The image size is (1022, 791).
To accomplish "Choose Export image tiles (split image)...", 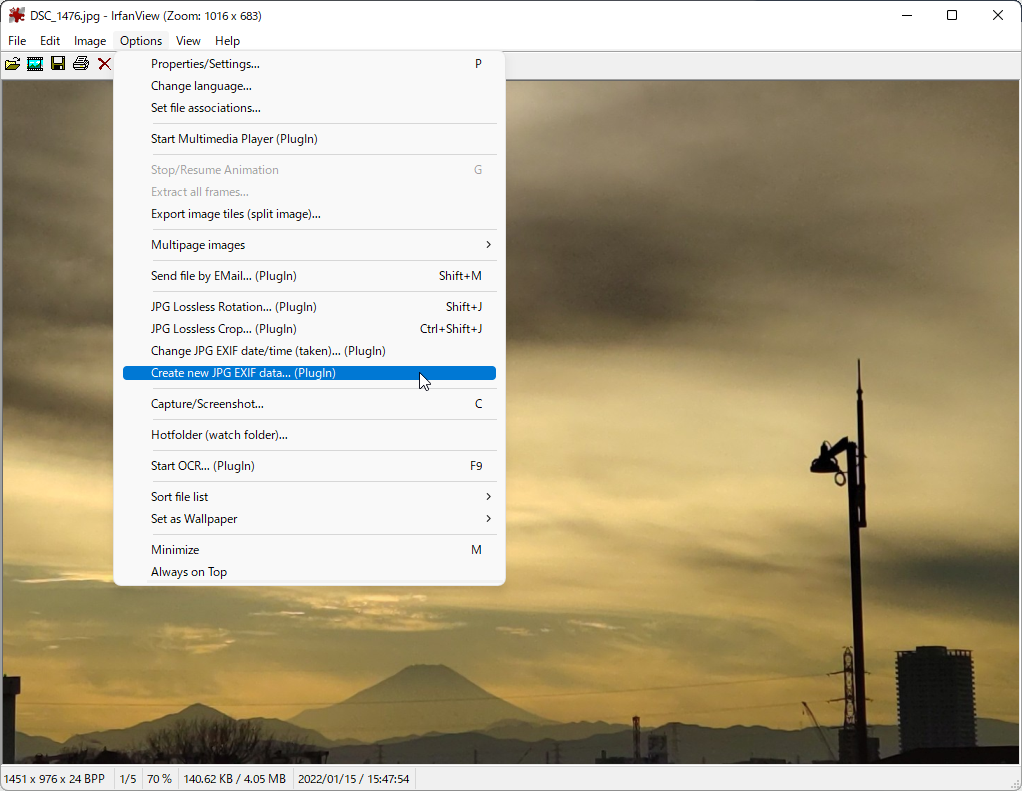I will (x=310, y=214).
